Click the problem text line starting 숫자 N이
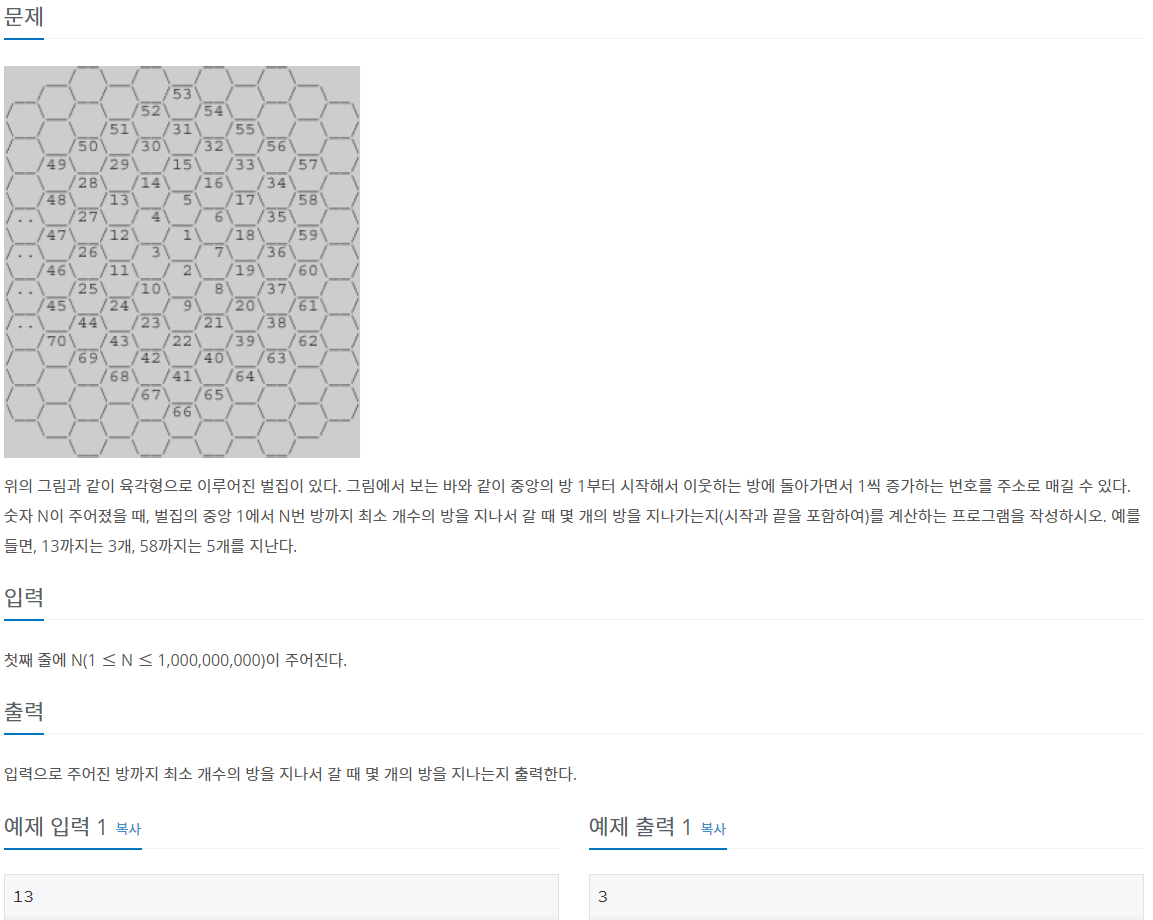Viewport: 1153px width, 920px height. coord(572,516)
